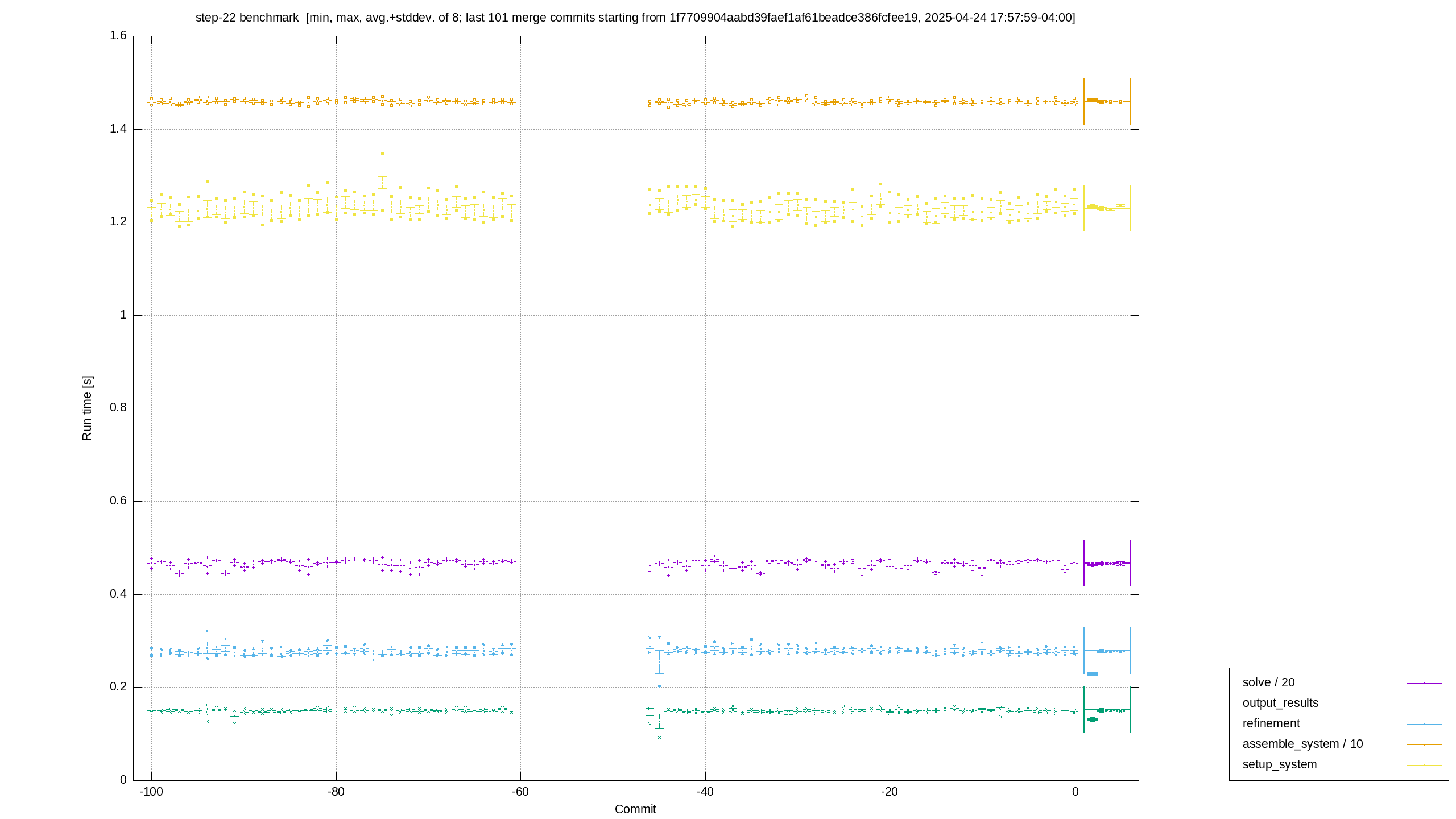Click the 'Commit' x-axis label
This screenshot has height=819, width=1456.
click(x=635, y=809)
